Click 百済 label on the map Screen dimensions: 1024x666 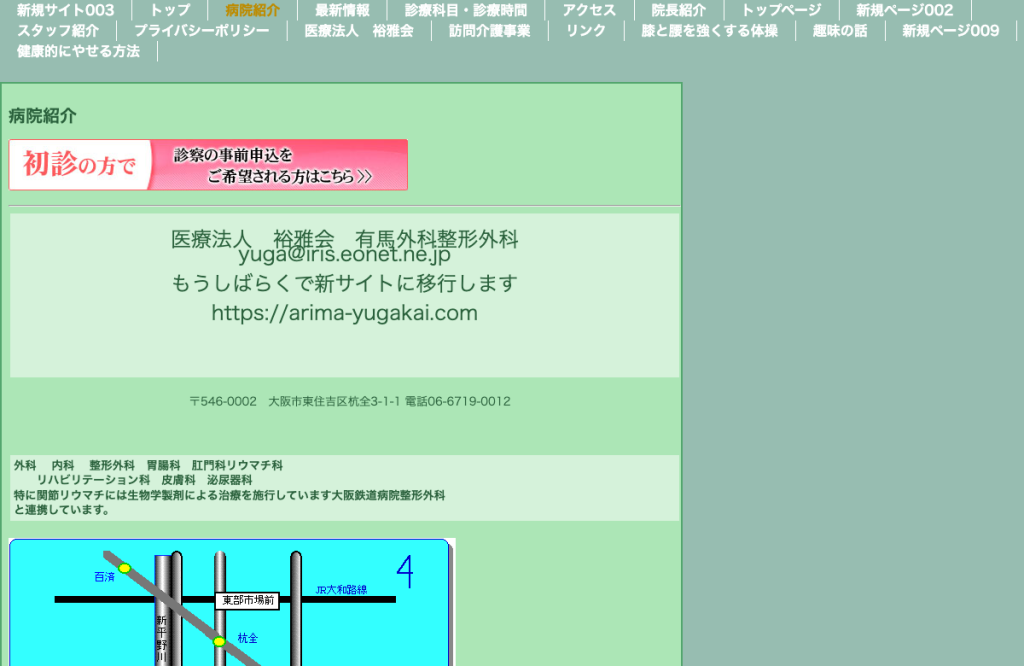(104, 577)
